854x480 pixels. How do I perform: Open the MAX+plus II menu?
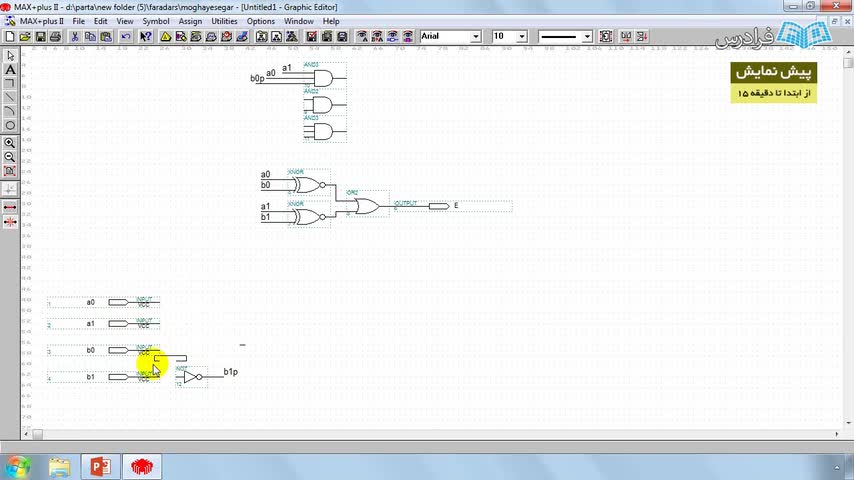coord(41,21)
